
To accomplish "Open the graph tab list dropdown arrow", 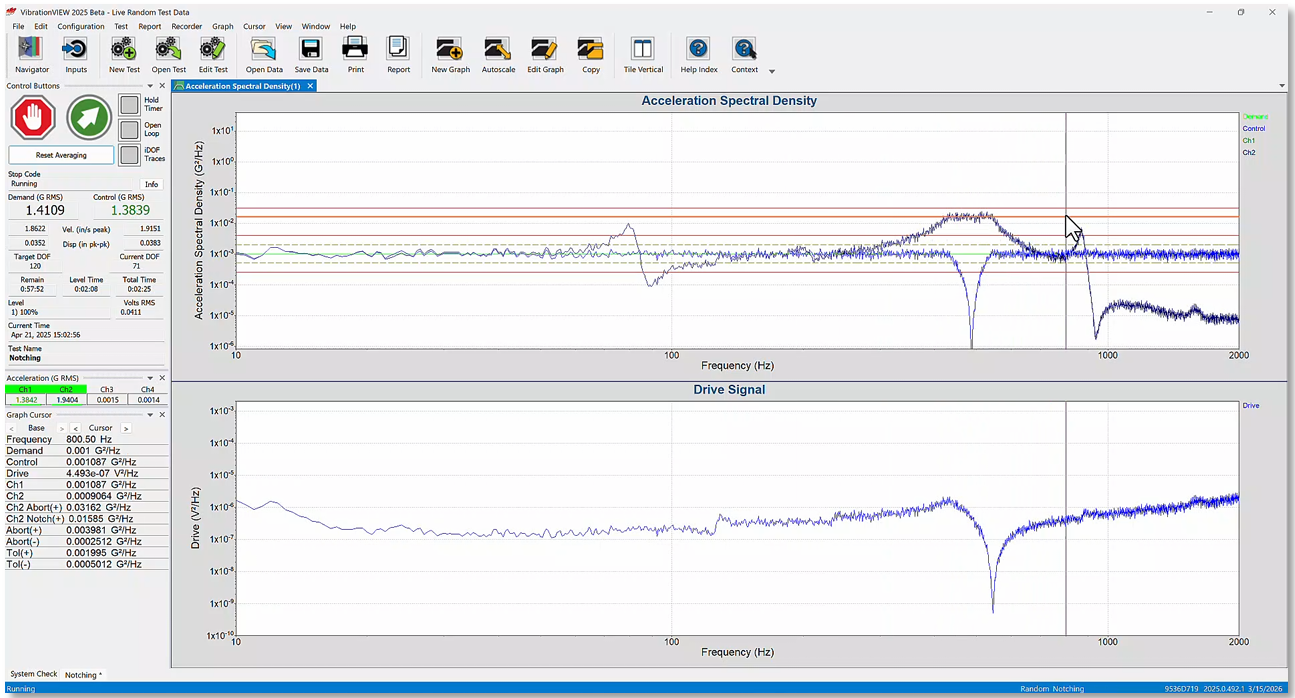I will [1282, 86].
